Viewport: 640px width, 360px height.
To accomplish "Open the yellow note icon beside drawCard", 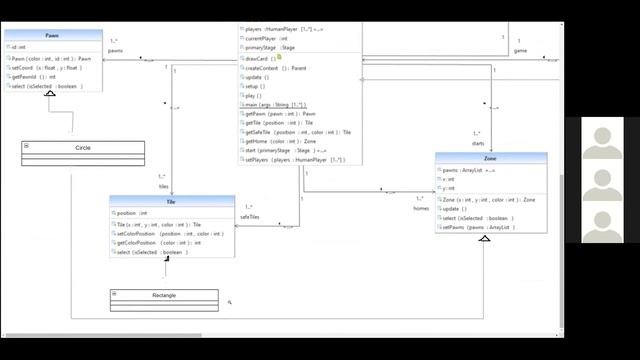I will click(279, 57).
